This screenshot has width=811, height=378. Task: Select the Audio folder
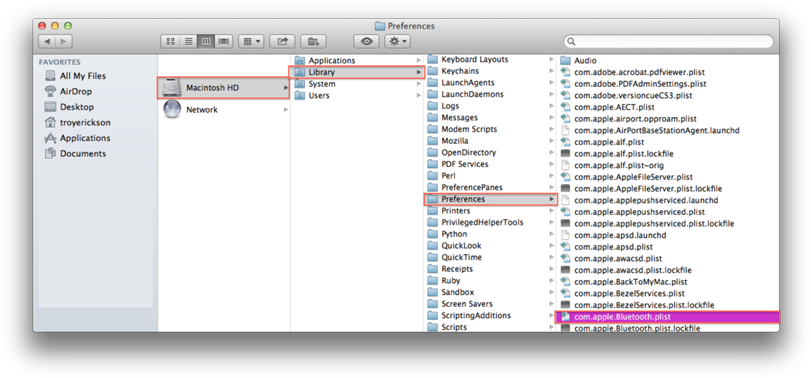tap(668, 61)
